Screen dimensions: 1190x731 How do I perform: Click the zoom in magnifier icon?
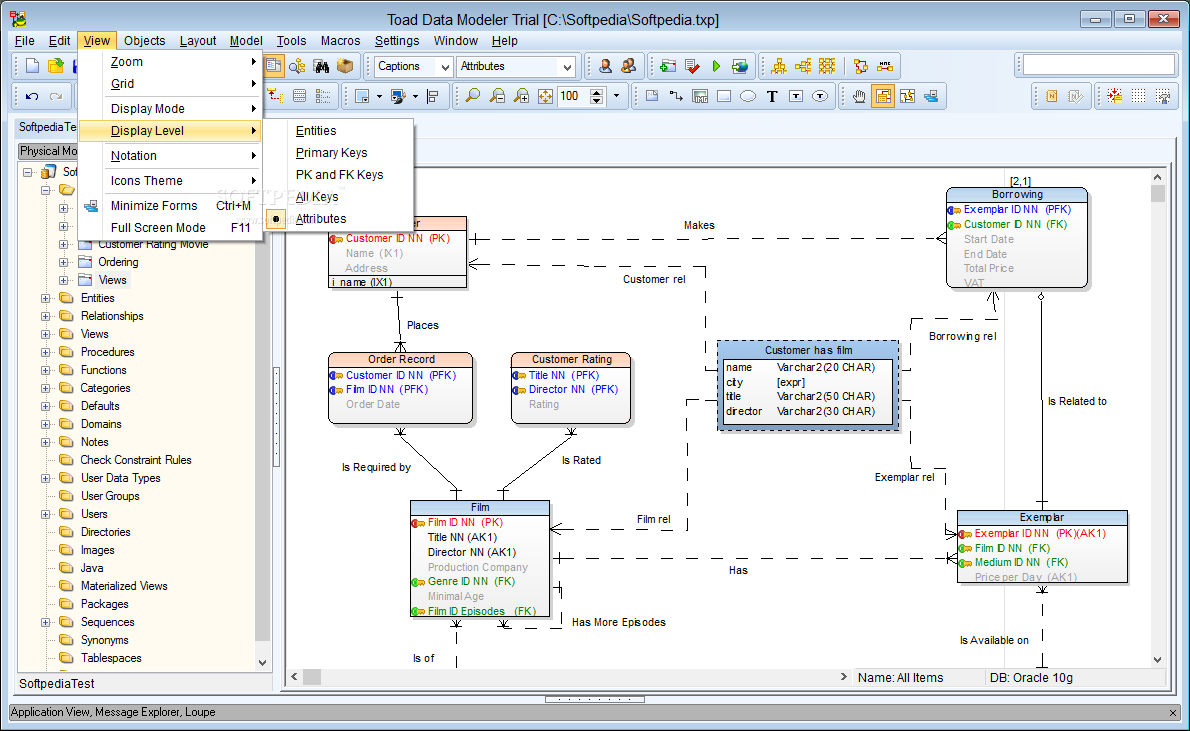tap(521, 96)
